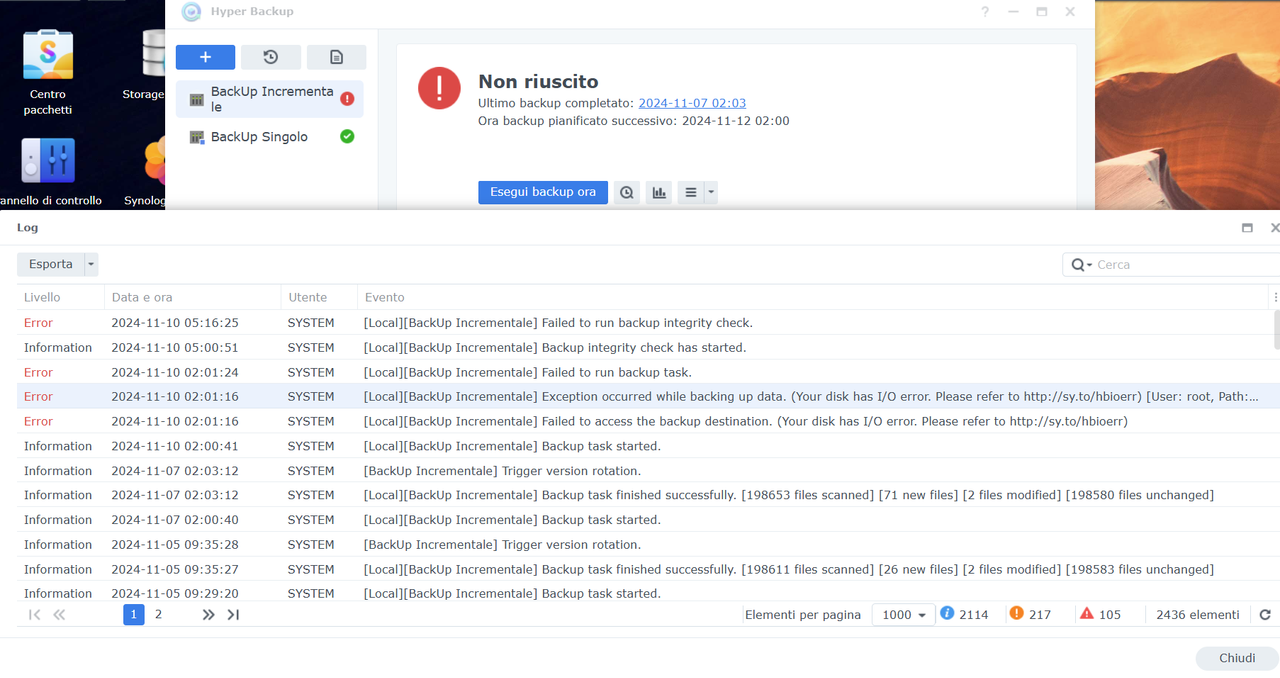The height and width of the screenshot is (678, 1280).
Task: Select 2024-11-07 02:03:12 Trigger version rotation row
Action: click(x=646, y=471)
